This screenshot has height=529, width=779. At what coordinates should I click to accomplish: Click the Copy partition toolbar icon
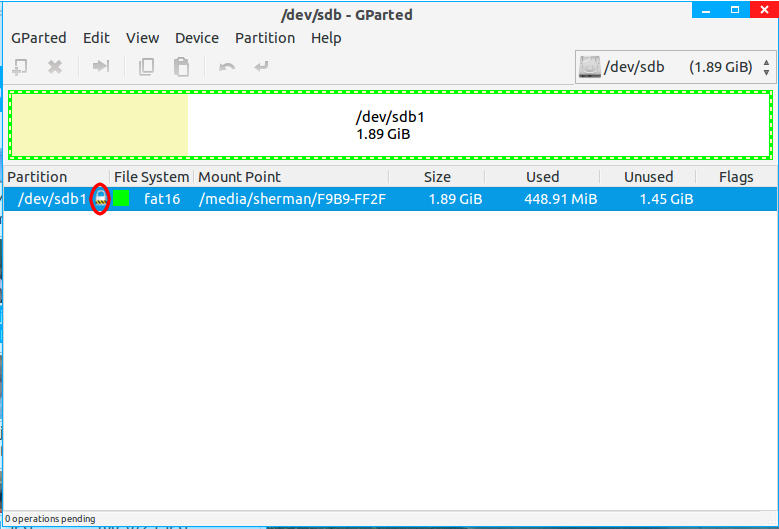[146, 67]
